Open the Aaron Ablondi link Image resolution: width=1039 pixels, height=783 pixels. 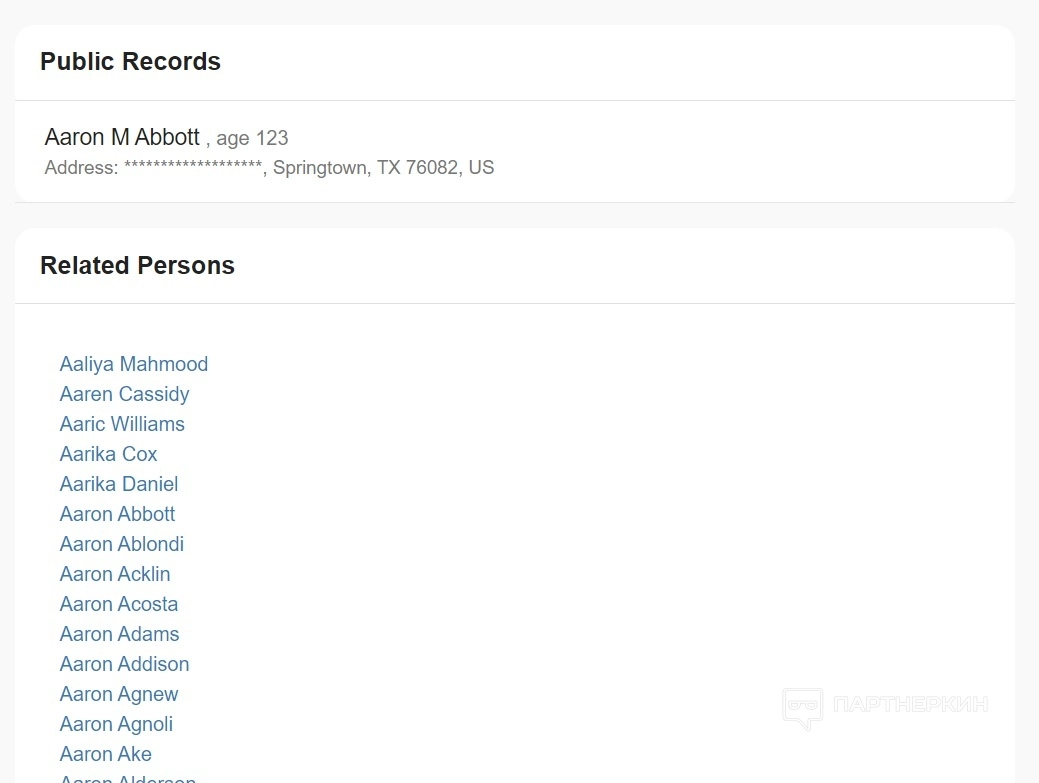coord(121,544)
